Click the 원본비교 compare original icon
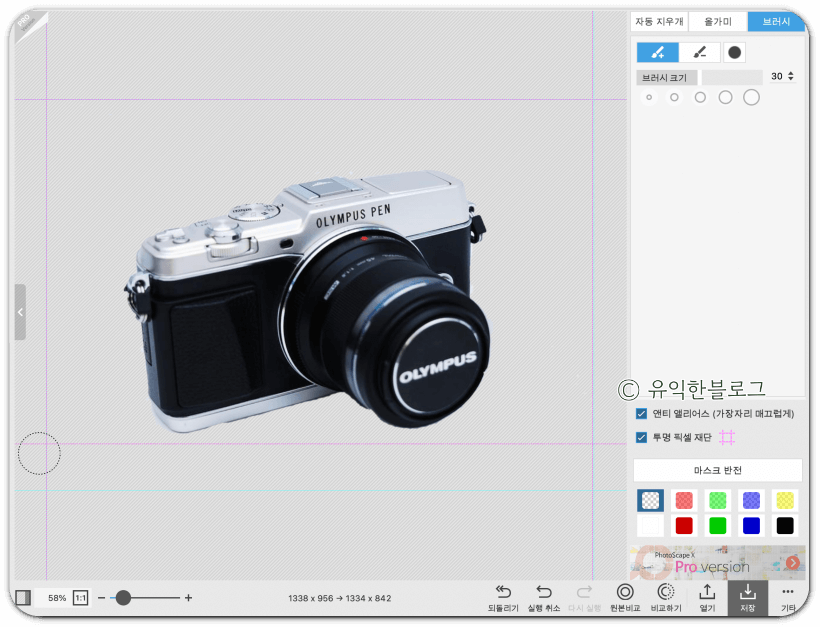 click(625, 592)
